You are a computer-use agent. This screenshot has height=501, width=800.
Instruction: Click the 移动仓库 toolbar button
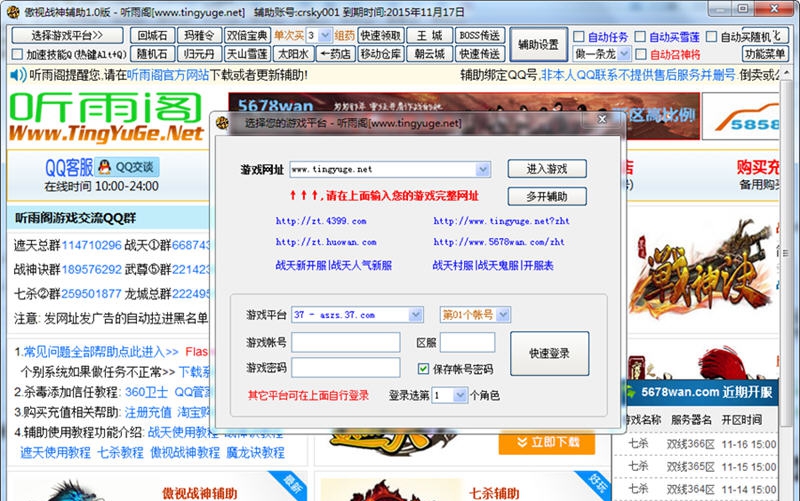click(x=381, y=54)
